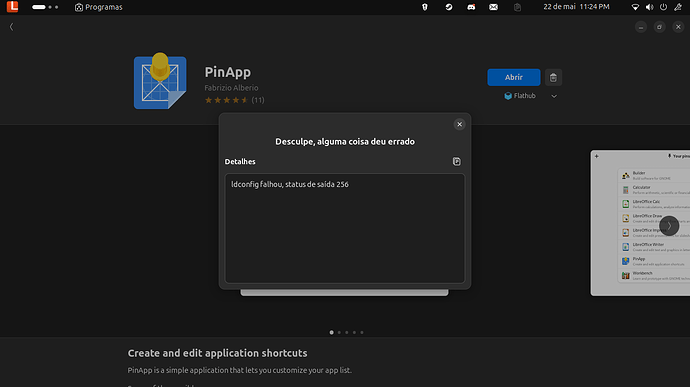Click the ldconfig falhou error text
Image resolution: width=690 pixels, height=387 pixels.
290,184
